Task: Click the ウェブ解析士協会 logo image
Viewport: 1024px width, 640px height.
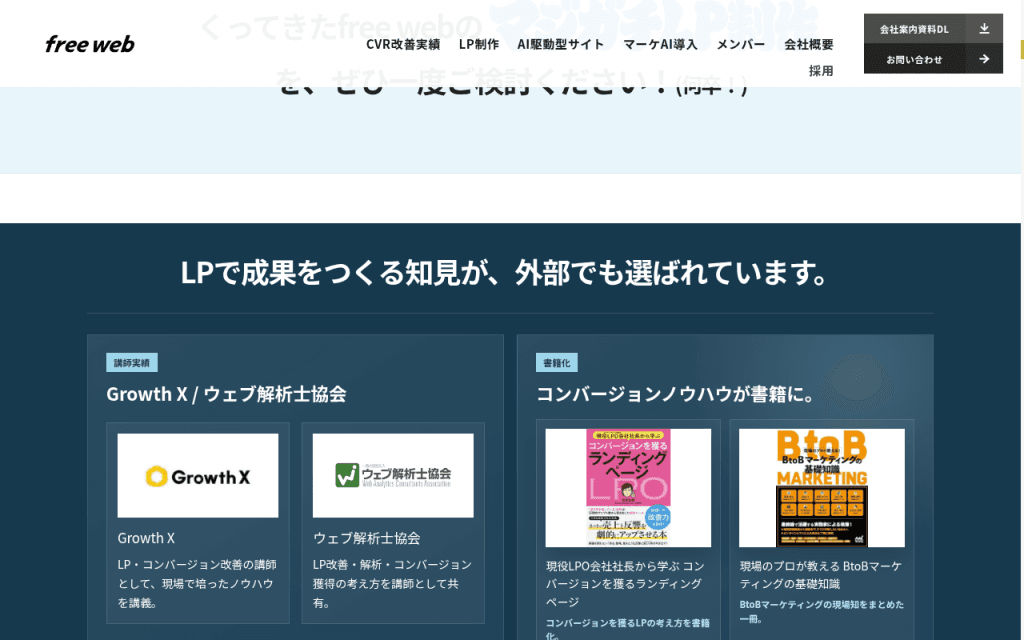Action: point(393,475)
